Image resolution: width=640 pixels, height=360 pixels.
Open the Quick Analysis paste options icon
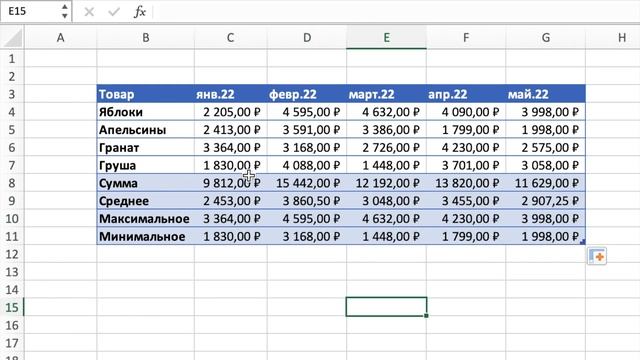597,256
